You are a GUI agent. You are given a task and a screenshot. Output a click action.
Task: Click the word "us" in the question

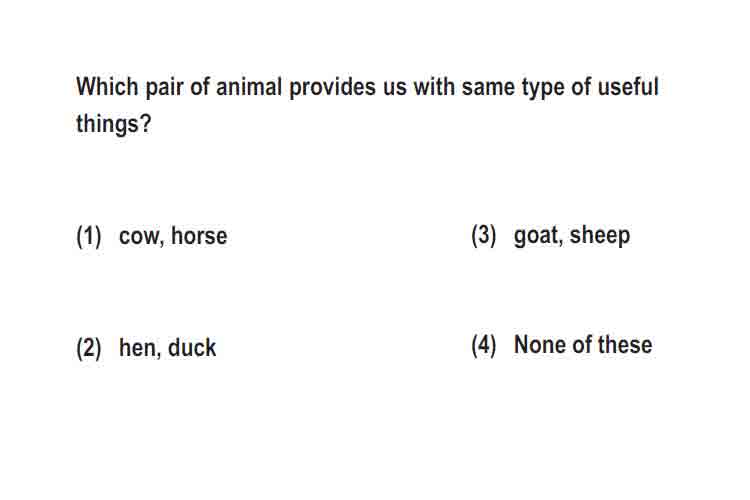(395, 89)
